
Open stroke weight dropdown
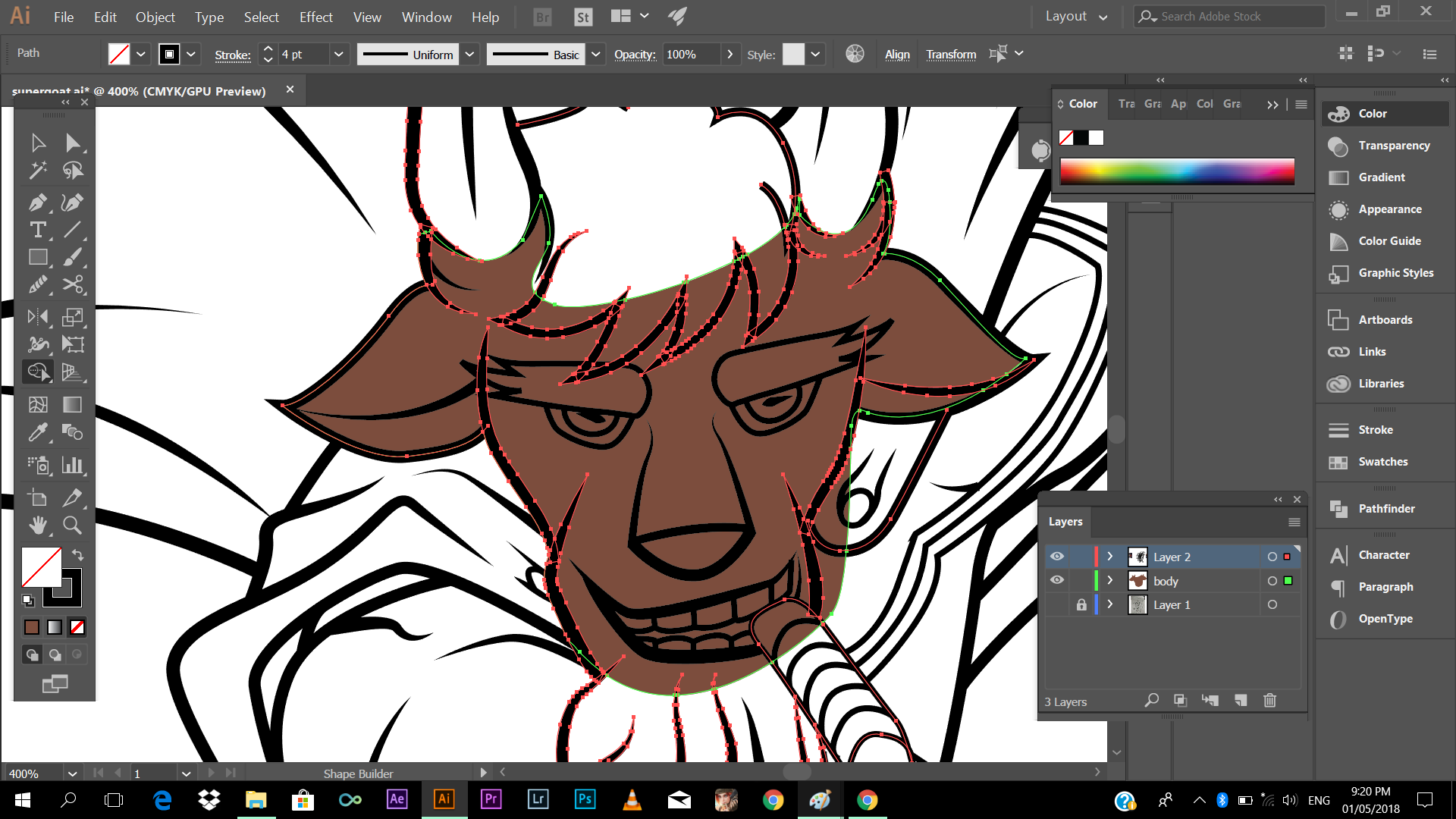click(338, 55)
